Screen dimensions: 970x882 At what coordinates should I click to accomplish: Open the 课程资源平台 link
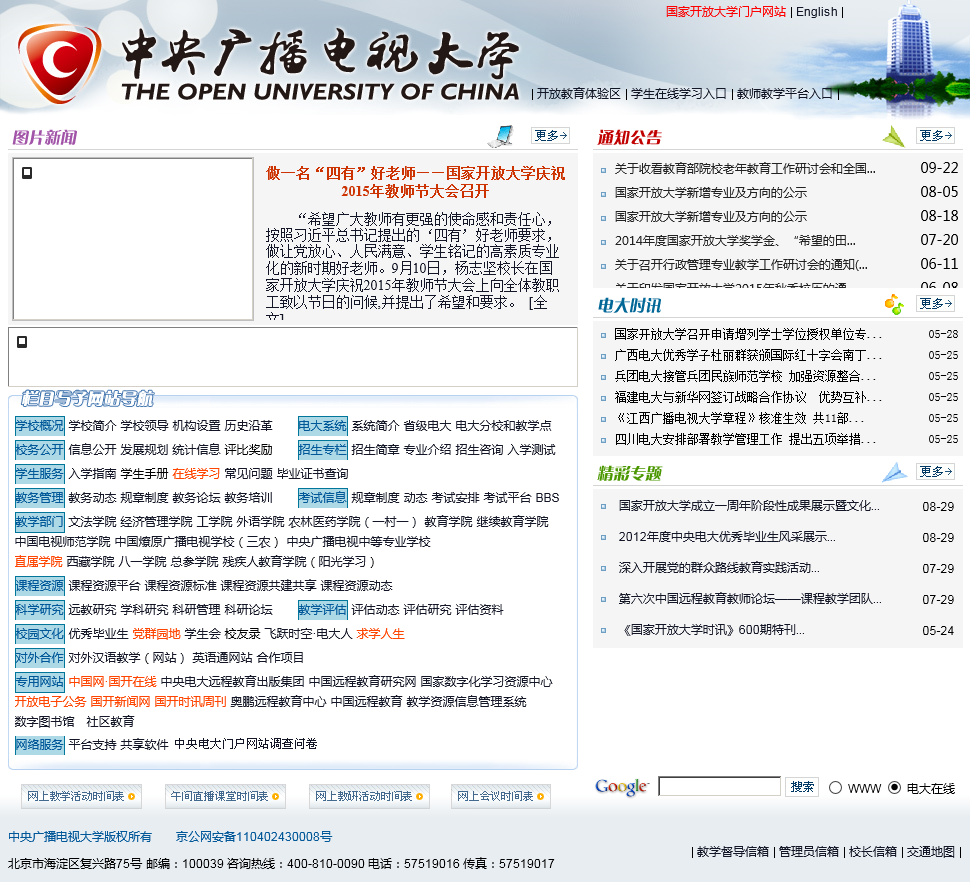[x=105, y=585]
